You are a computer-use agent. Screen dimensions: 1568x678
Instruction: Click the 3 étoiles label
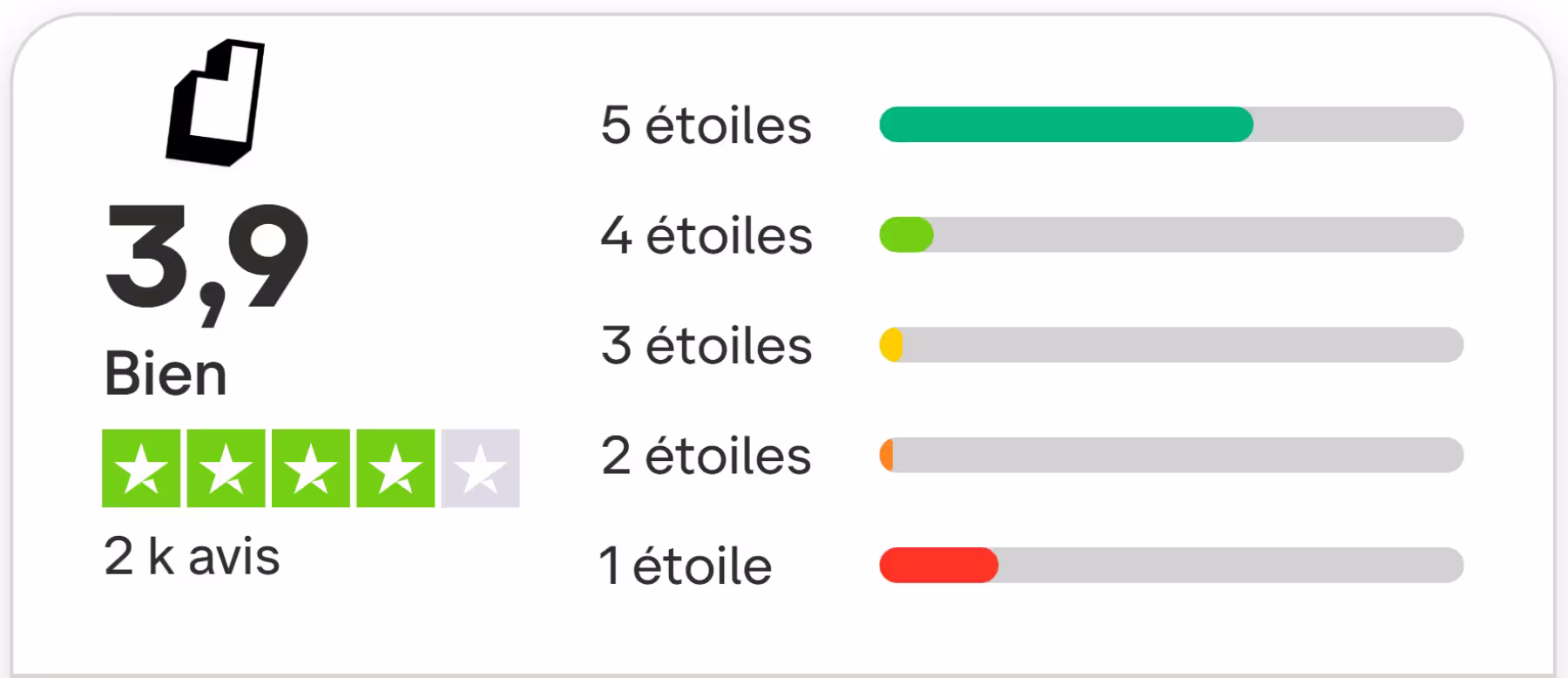(x=706, y=344)
